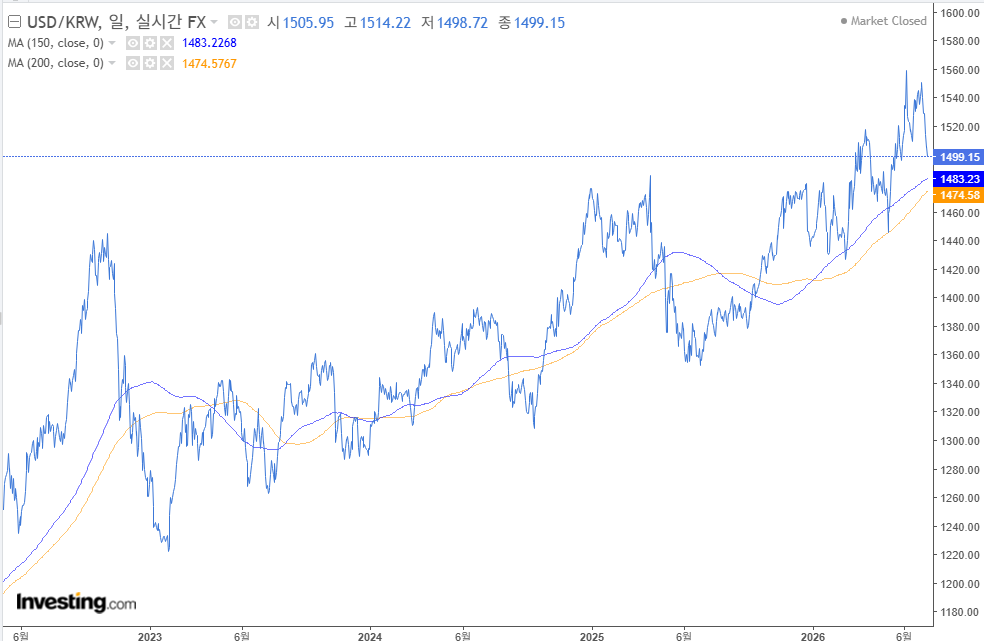Click the 2024 label on time axis

coord(370,636)
